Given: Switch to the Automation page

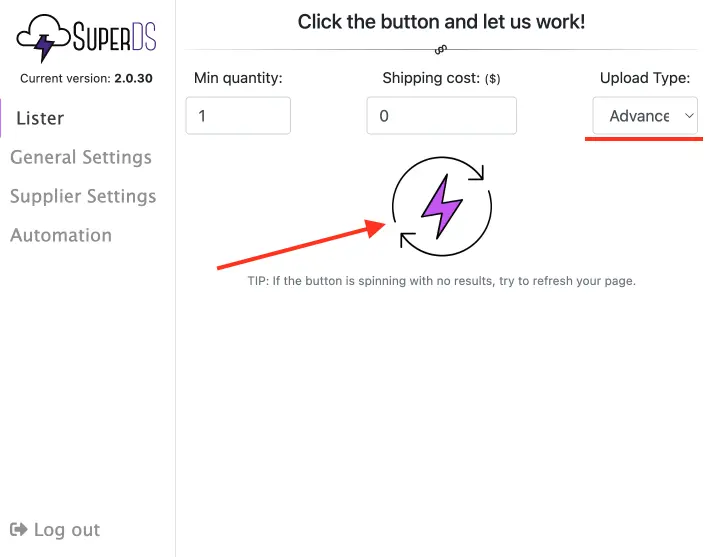Looking at the screenshot, I should coord(61,235).
